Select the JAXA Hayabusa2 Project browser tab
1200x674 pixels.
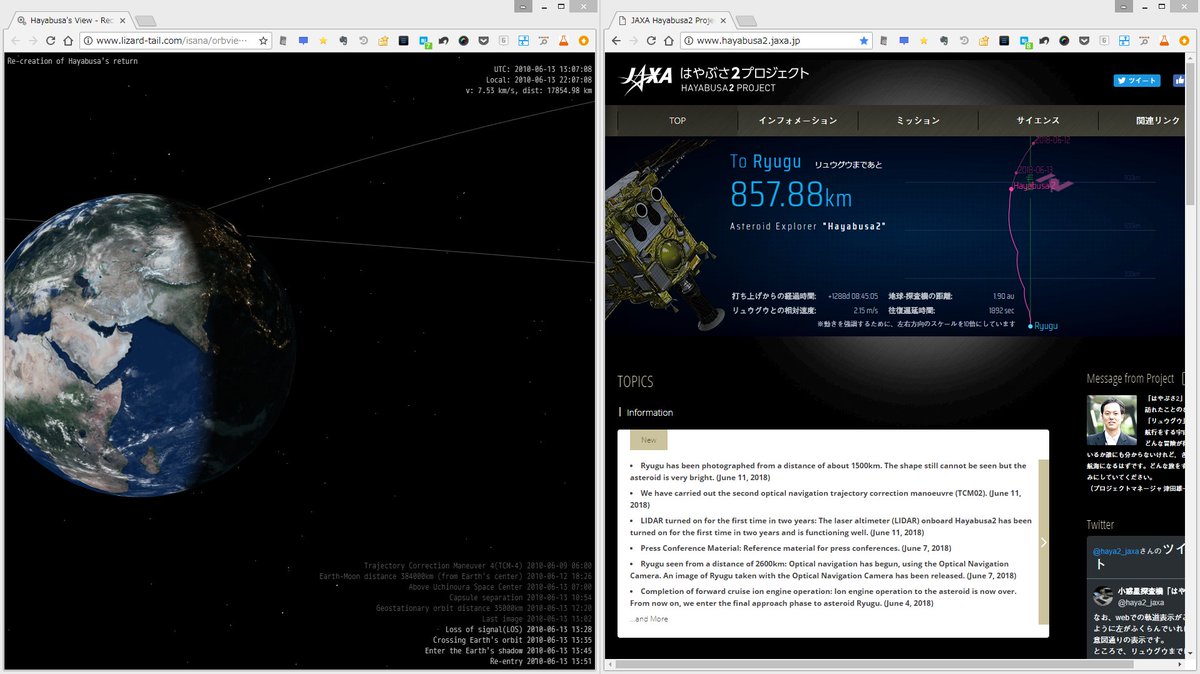672,19
